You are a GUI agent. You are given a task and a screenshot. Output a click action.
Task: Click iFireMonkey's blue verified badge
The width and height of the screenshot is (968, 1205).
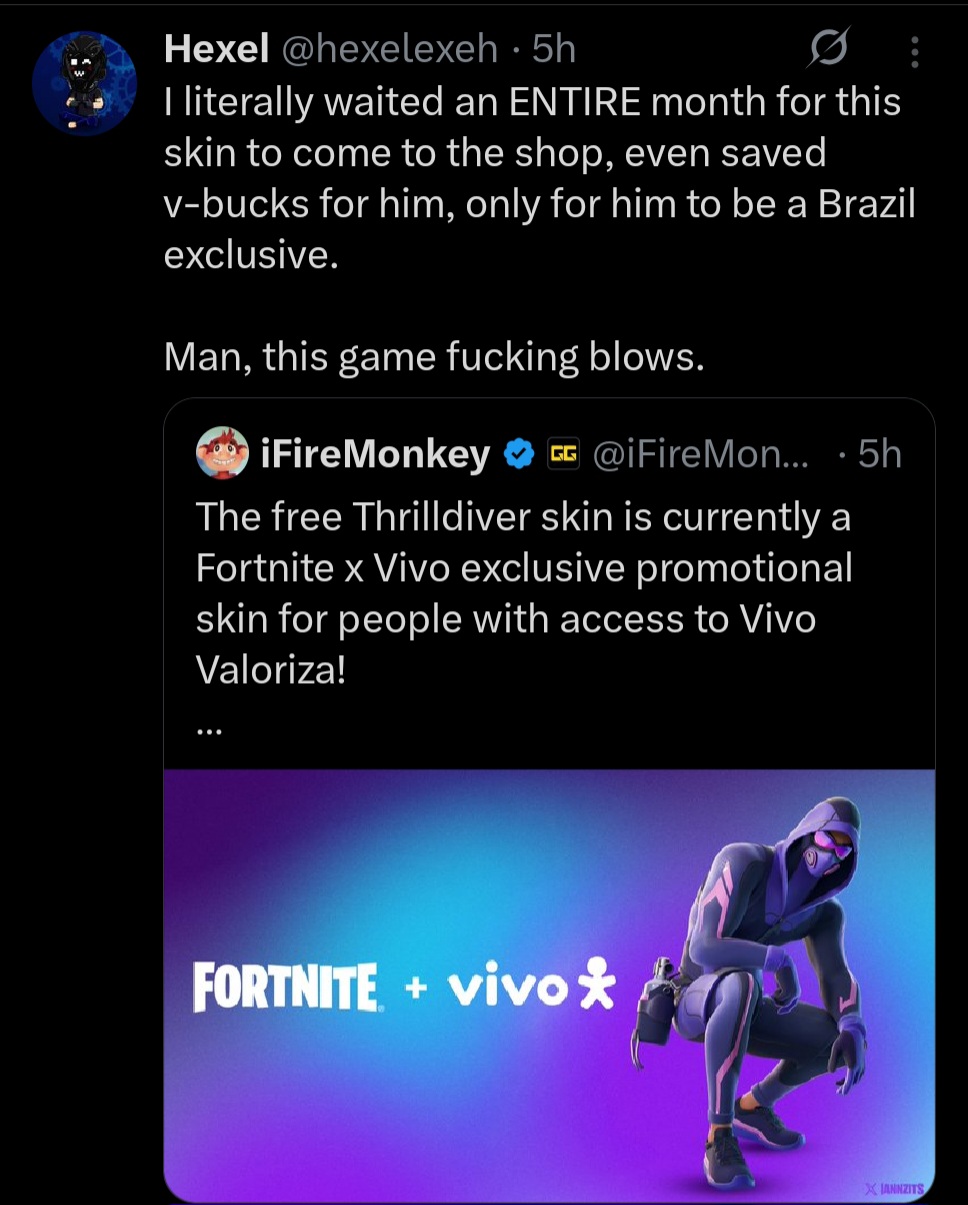point(517,455)
